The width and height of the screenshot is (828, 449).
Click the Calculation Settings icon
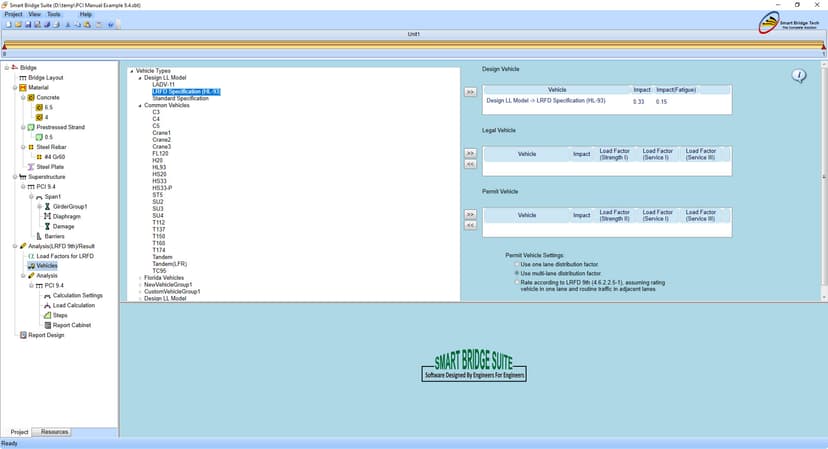(x=48, y=296)
